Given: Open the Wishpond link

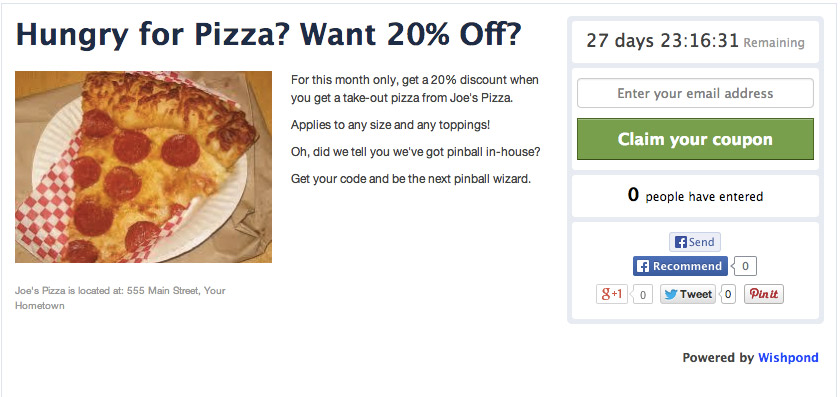Looking at the screenshot, I should pyautogui.click(x=788, y=357).
